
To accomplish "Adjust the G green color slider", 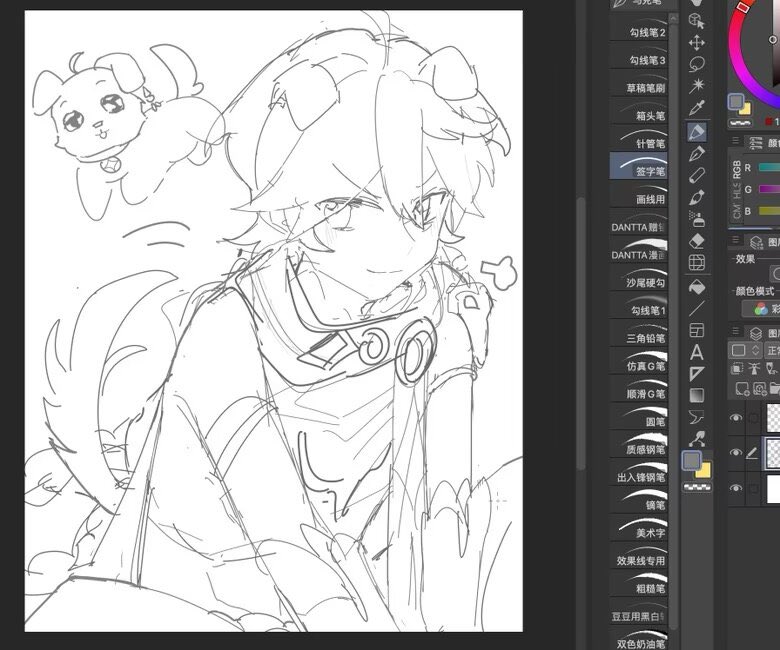I will 769,189.
